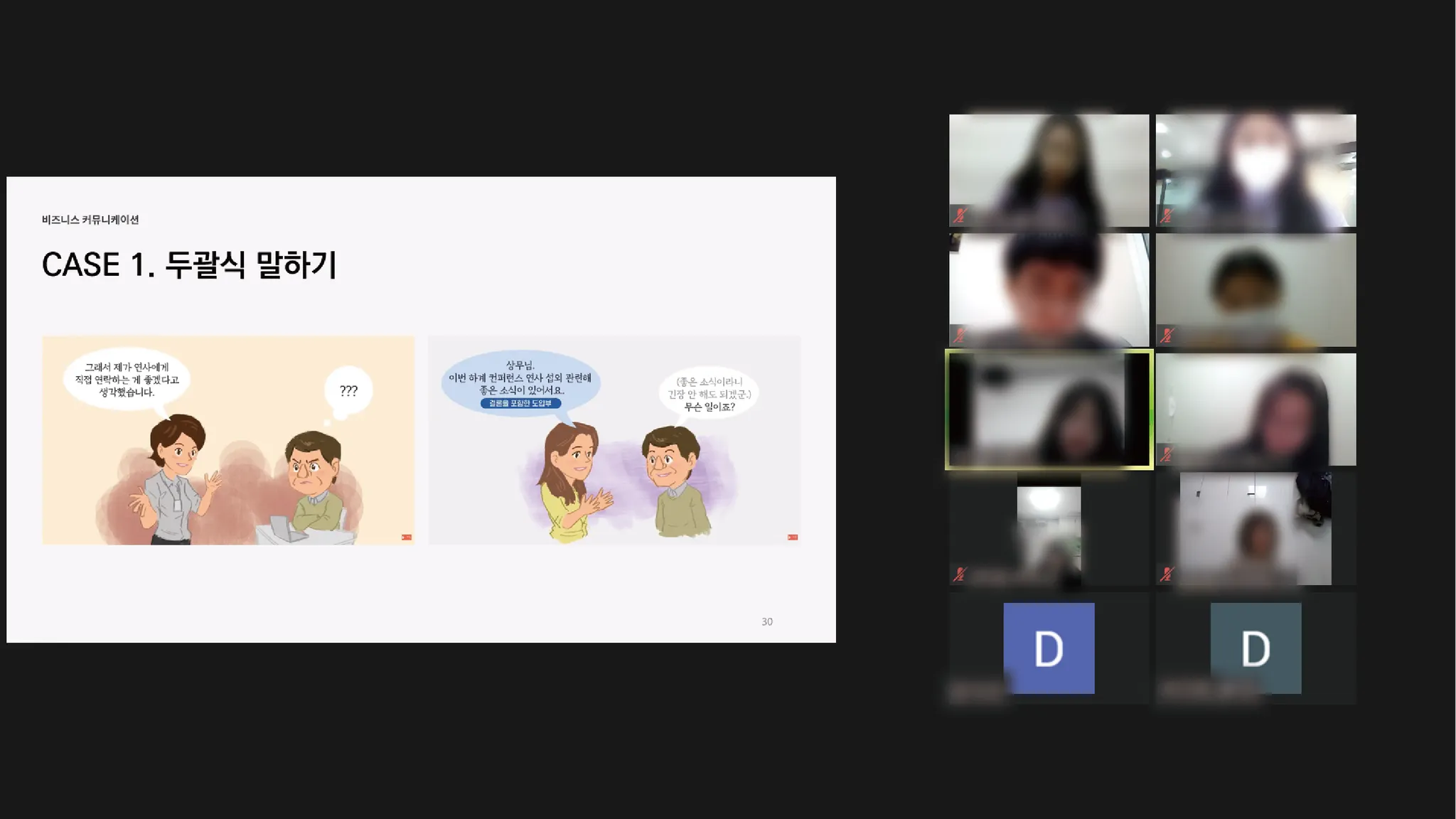Select the teal-gray D avatar participant
This screenshot has width=1456, height=819.
click(1256, 648)
